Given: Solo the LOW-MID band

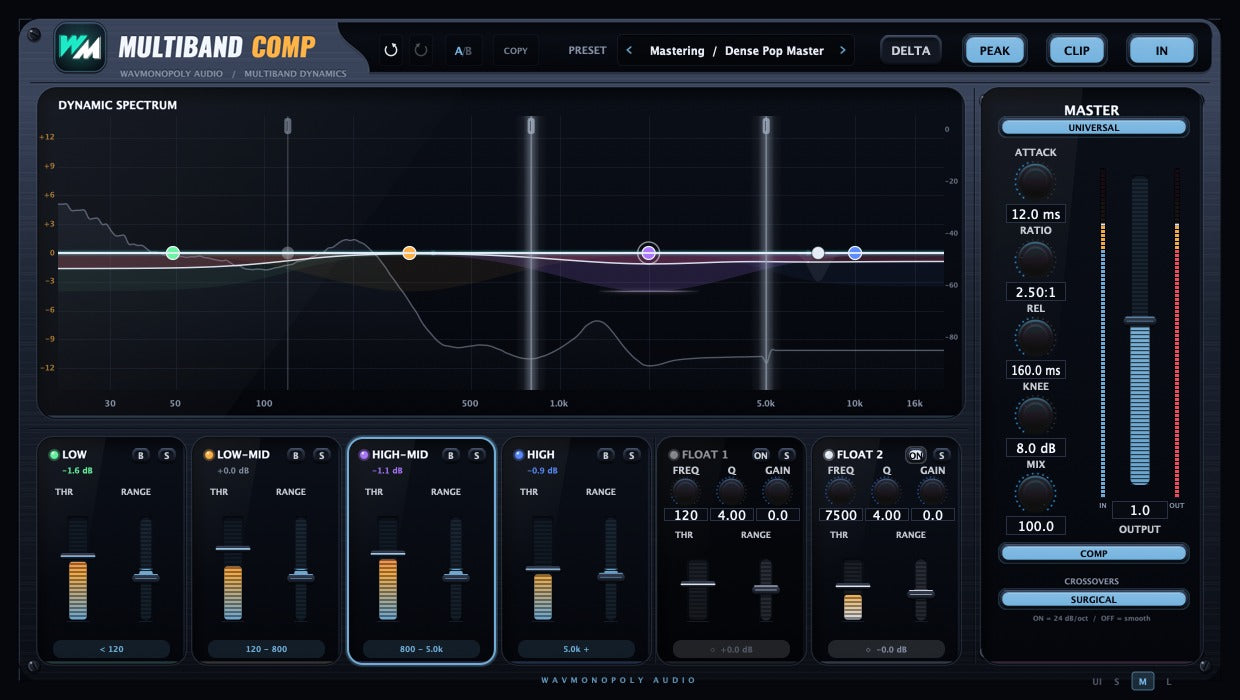Looking at the screenshot, I should [x=322, y=455].
